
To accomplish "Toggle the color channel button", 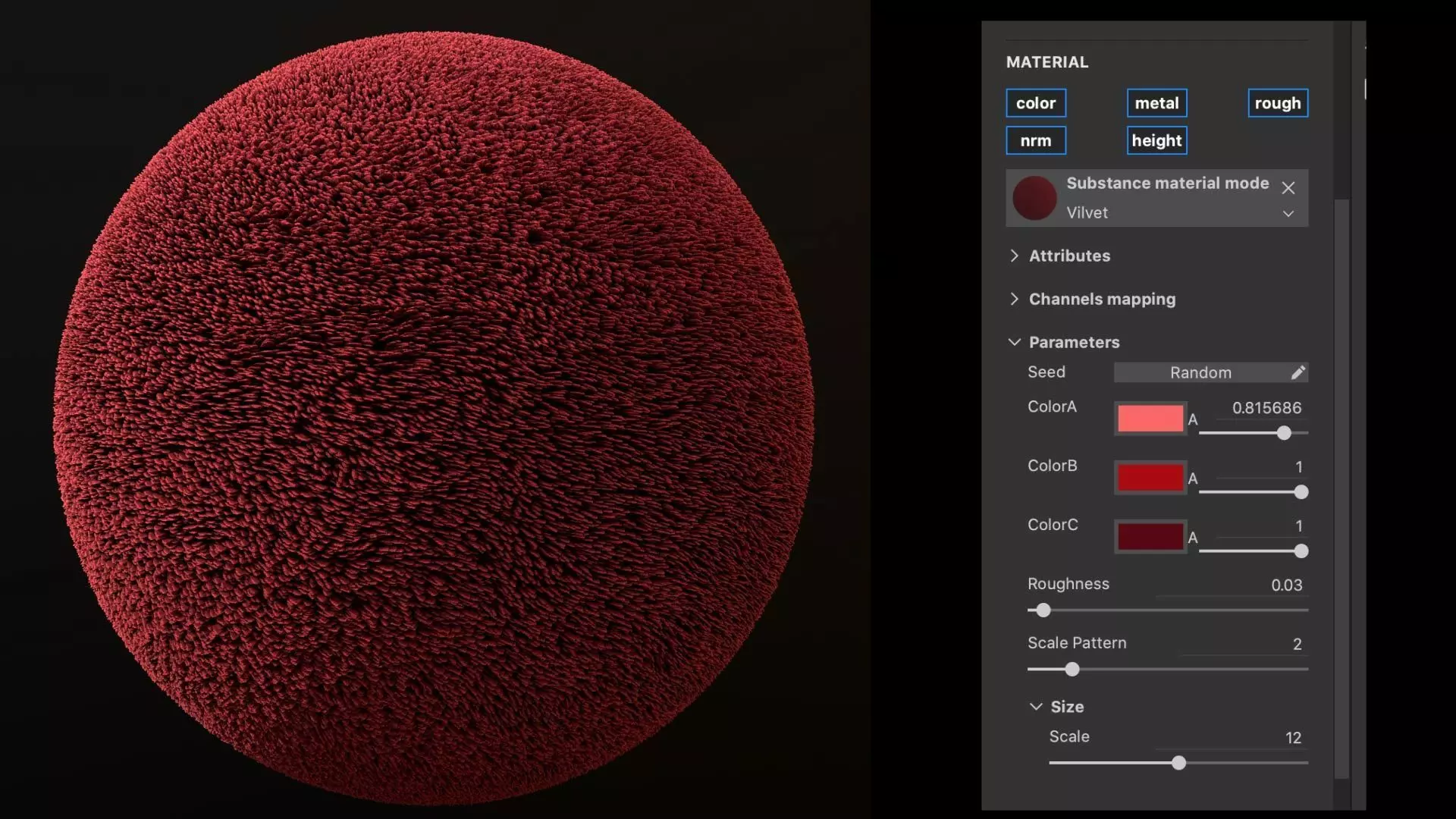I will (x=1035, y=103).
